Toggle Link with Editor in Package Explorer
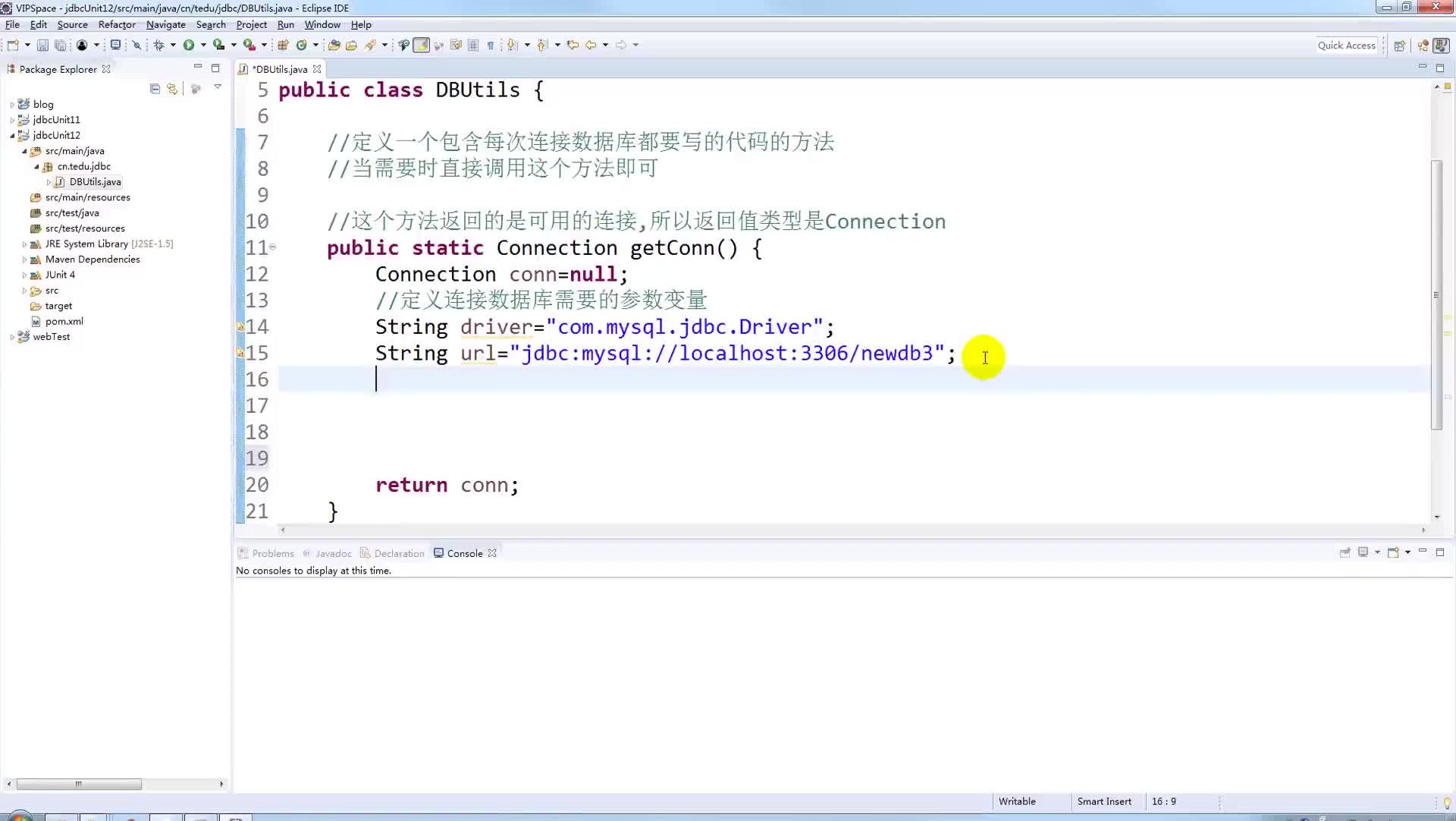 click(x=172, y=89)
